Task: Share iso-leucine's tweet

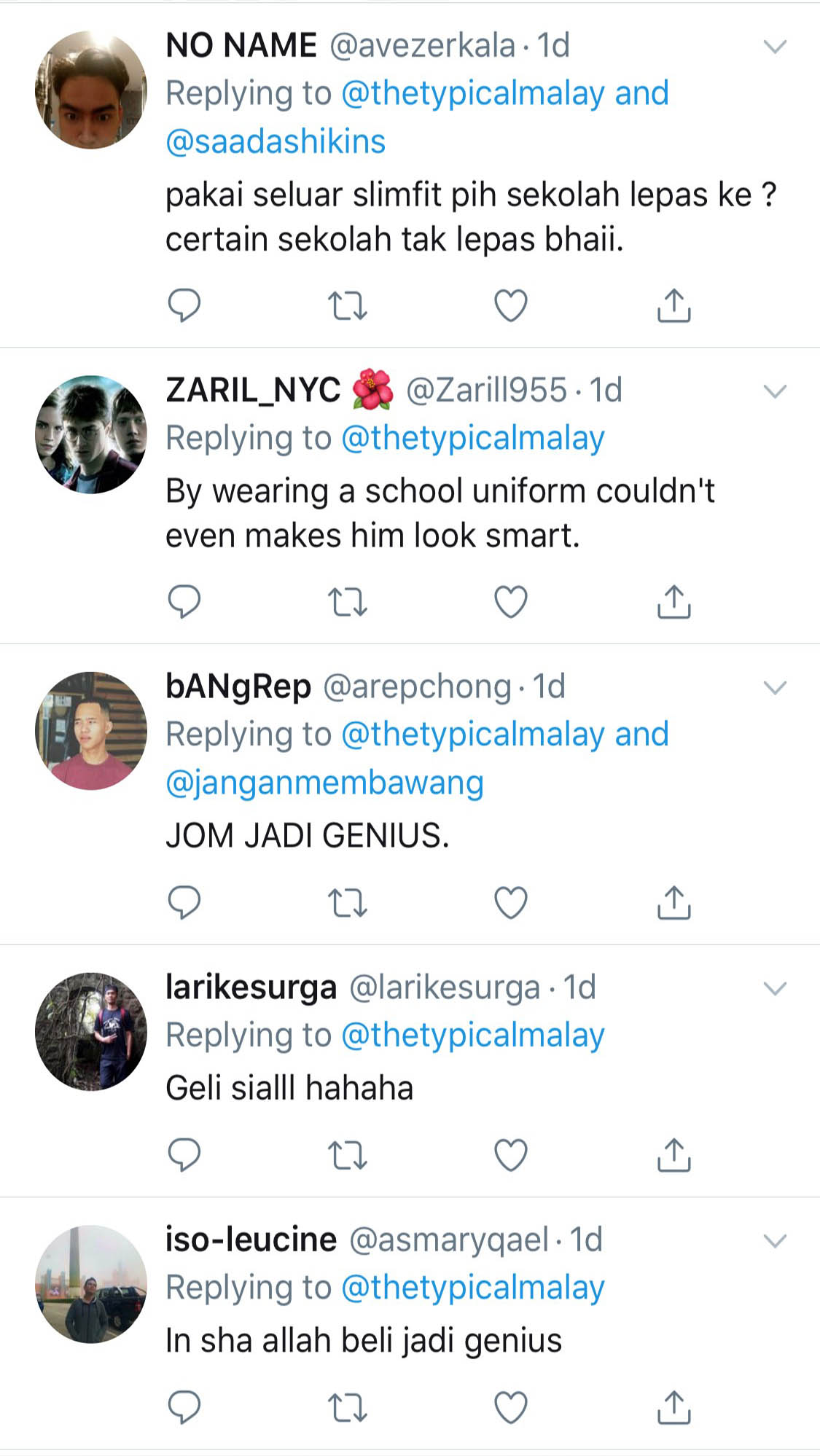Action: tap(673, 1407)
